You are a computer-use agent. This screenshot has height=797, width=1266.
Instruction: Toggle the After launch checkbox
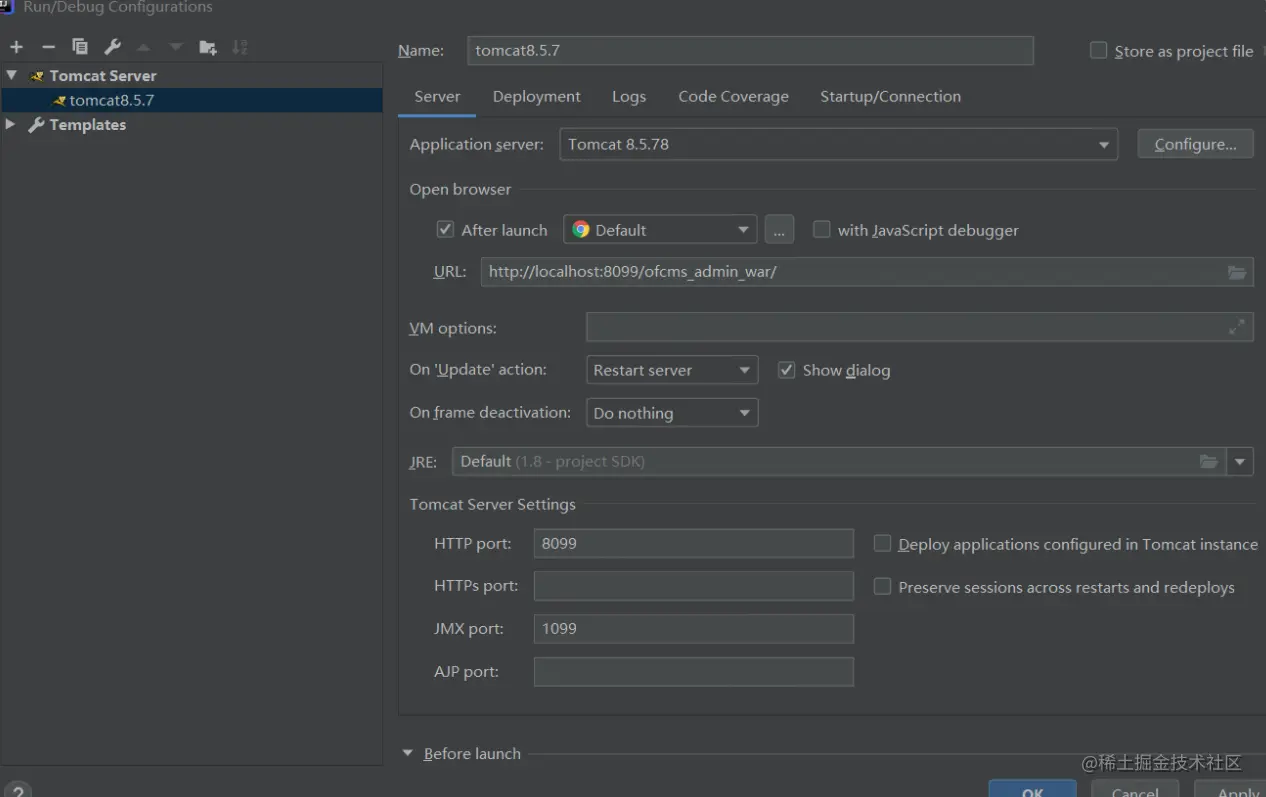click(x=446, y=229)
